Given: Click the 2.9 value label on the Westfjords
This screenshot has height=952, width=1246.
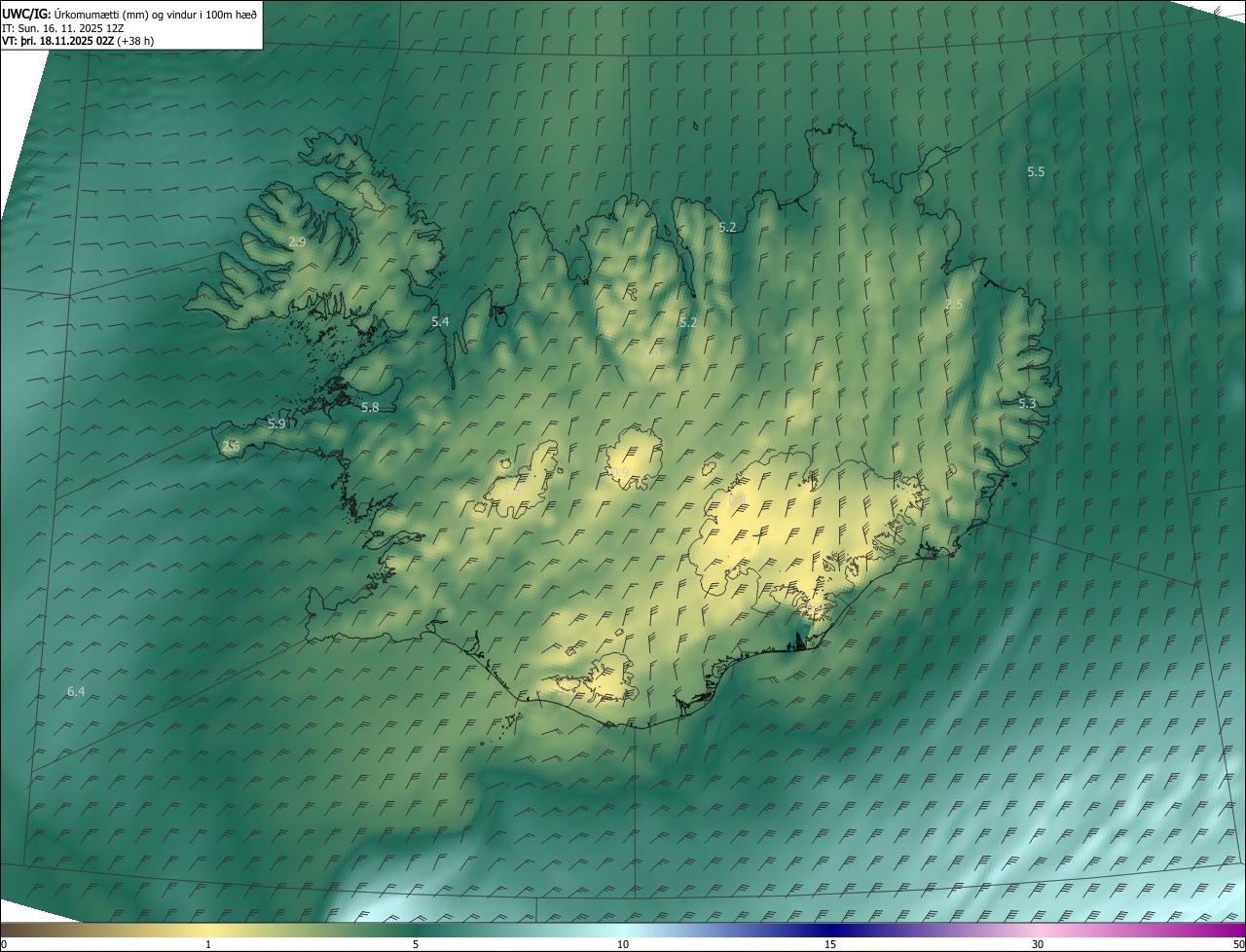Looking at the screenshot, I should point(298,241).
